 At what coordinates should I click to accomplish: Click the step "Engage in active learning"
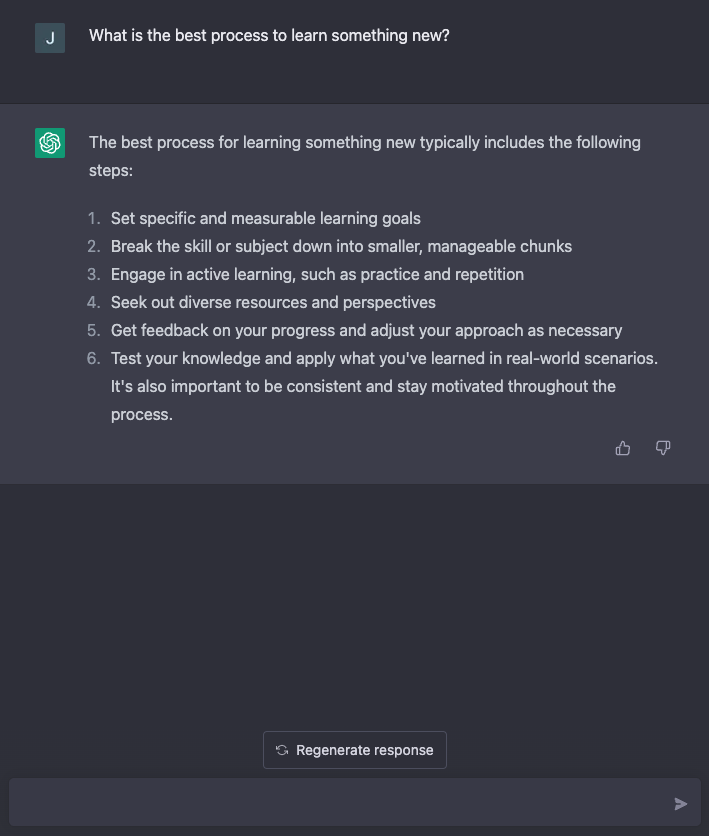tap(317, 274)
